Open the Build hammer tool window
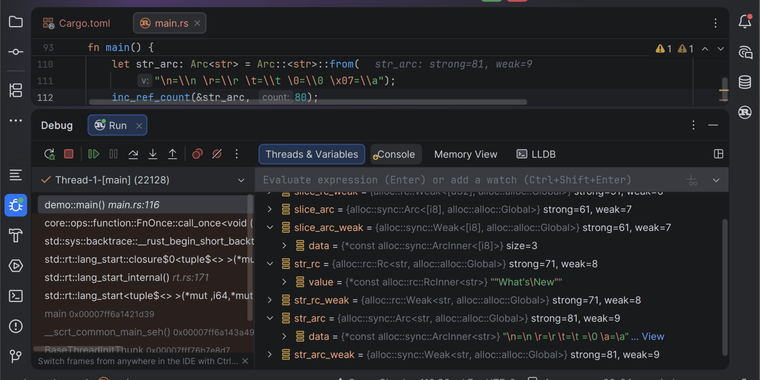 (x=16, y=236)
